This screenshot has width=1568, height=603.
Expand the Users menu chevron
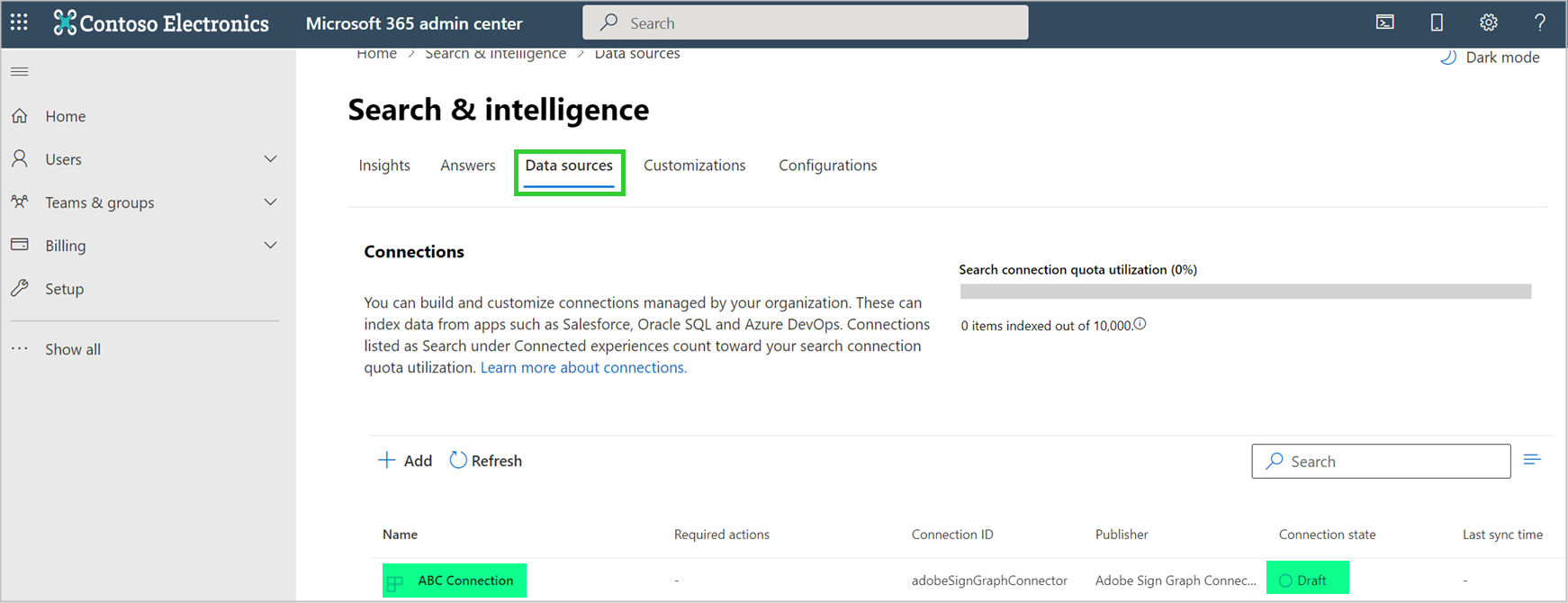270,158
